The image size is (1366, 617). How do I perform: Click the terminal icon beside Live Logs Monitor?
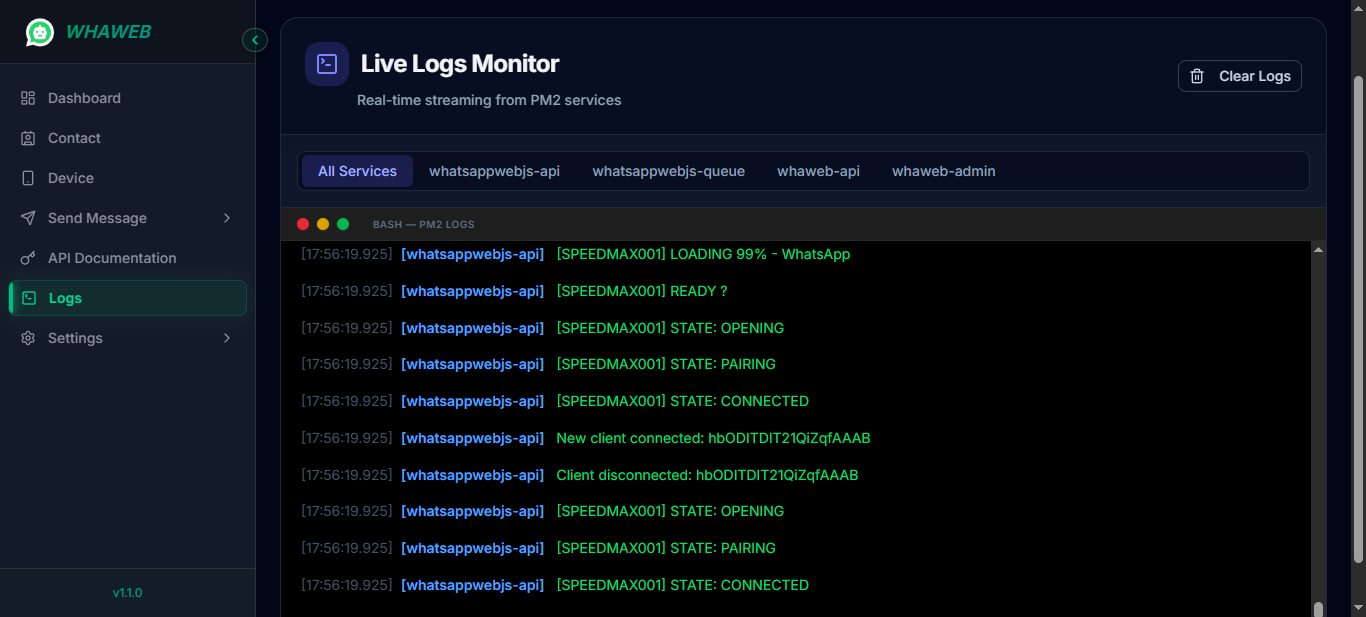[x=326, y=62]
